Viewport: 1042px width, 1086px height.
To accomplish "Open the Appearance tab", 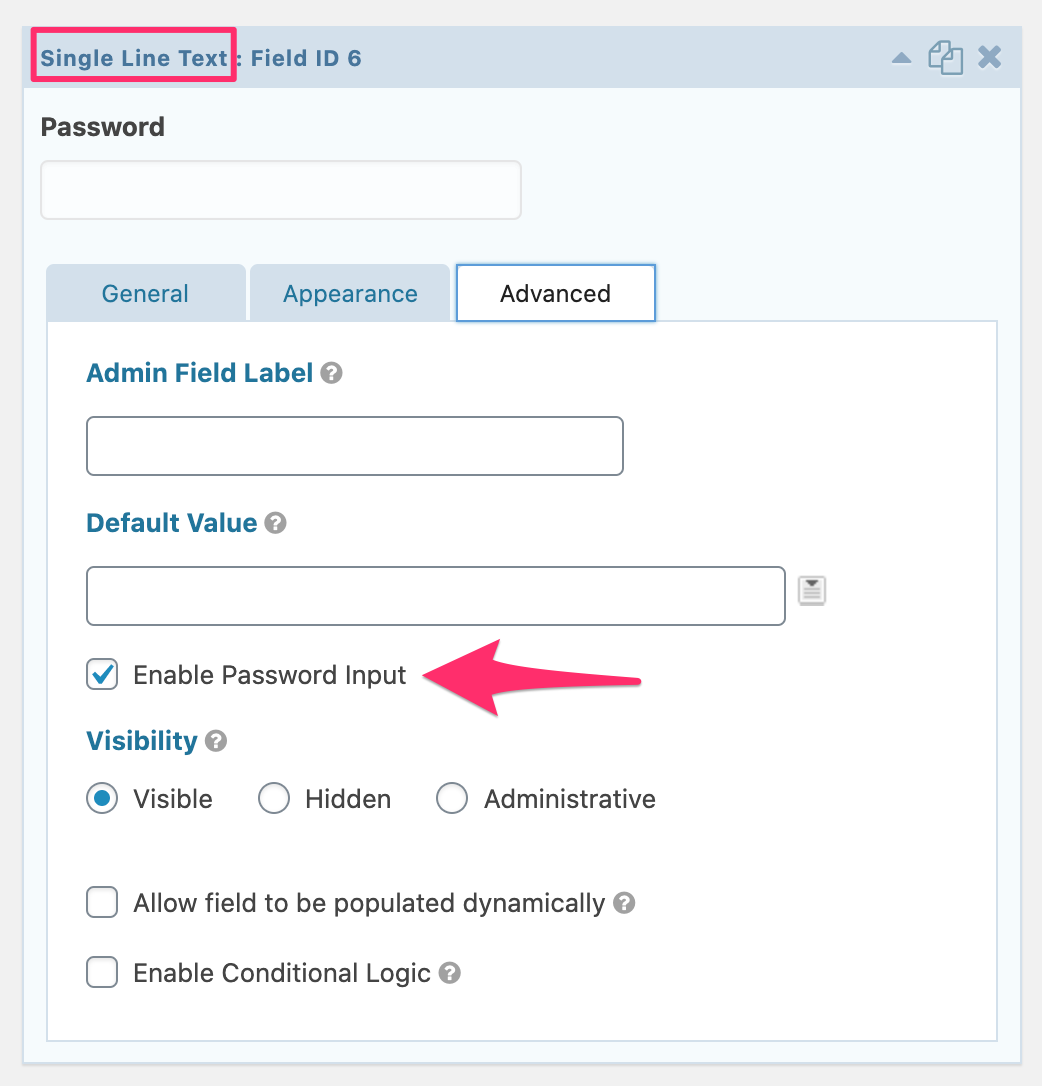I will click(x=350, y=294).
